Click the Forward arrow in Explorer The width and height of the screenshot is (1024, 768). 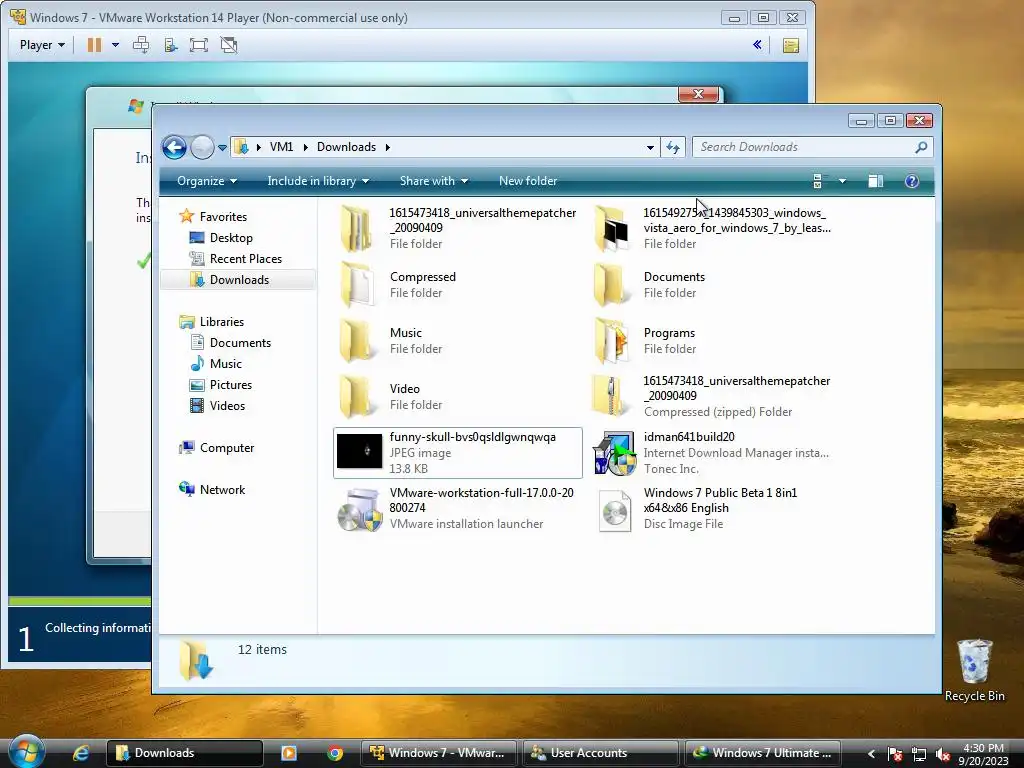[202, 147]
